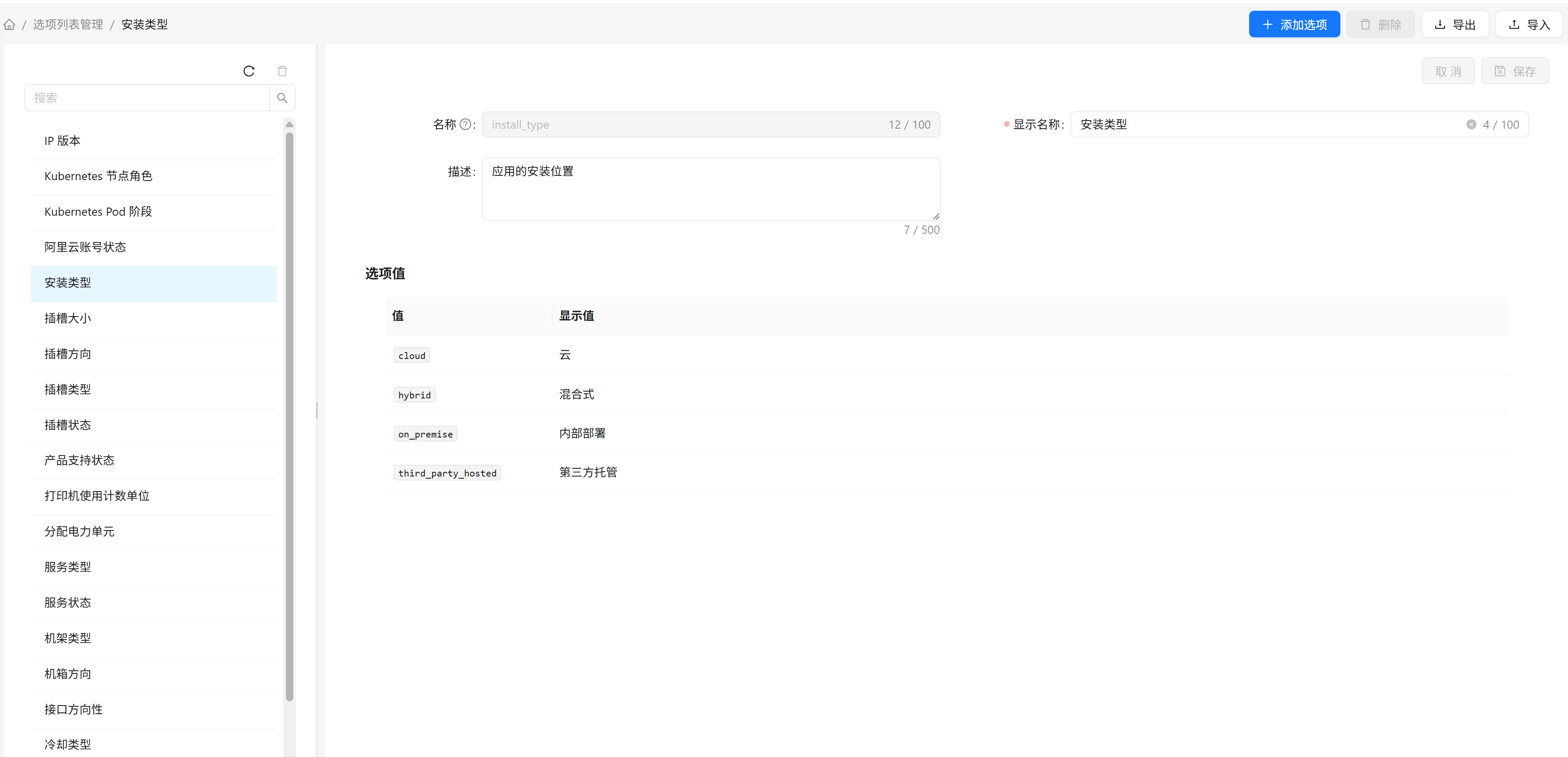The width and height of the screenshot is (1568, 757).
Task: Click display value 第三方托管
Action: pos(588,472)
